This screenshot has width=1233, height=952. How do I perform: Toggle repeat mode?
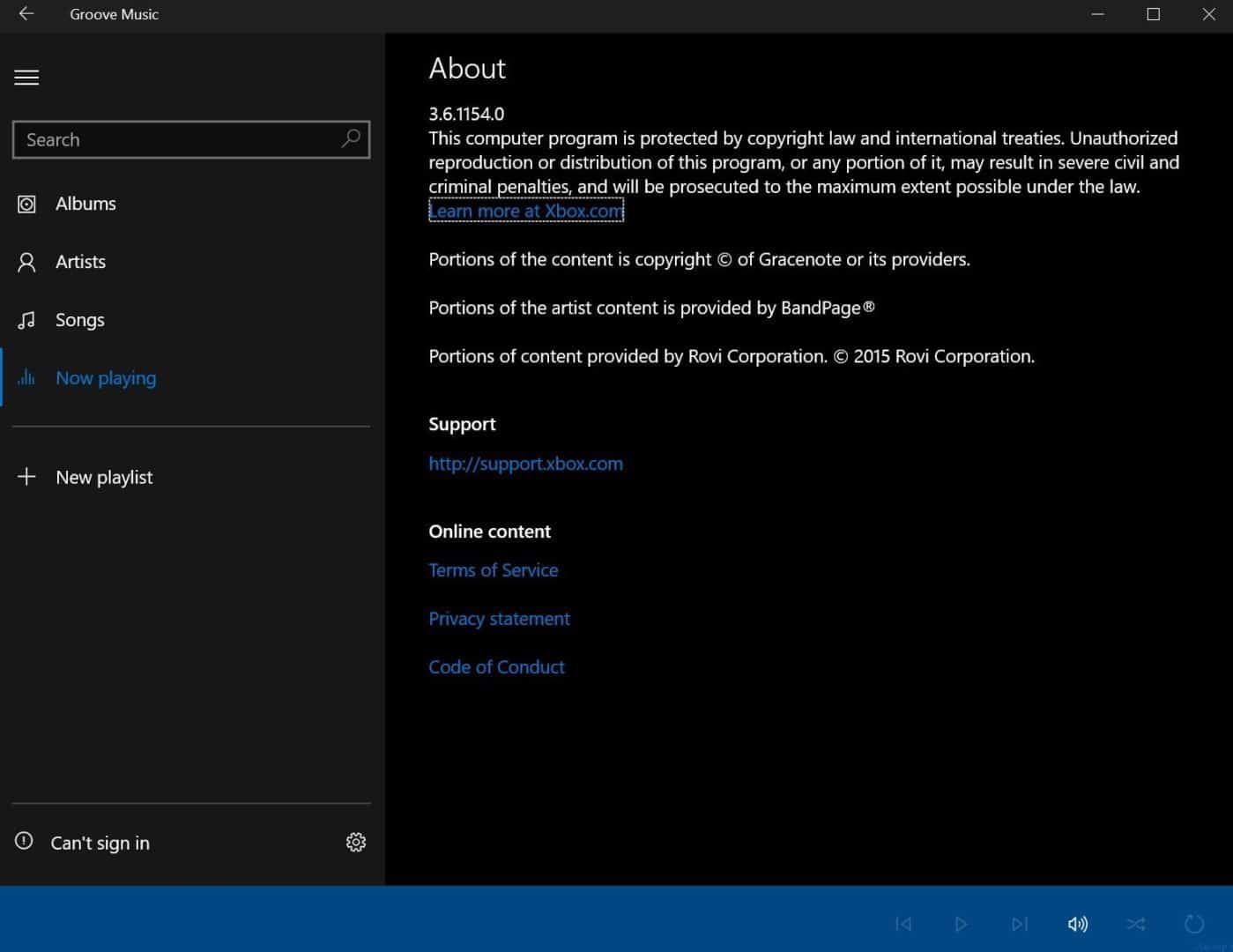tap(1194, 924)
